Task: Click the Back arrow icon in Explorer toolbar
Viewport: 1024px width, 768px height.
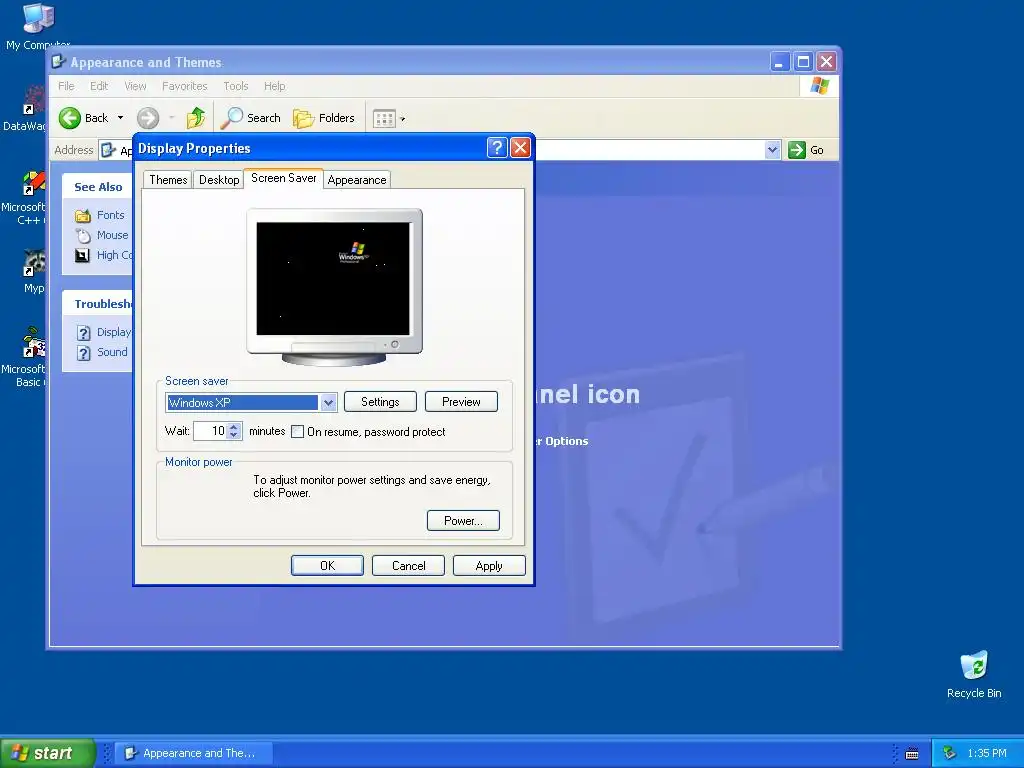Action: click(69, 118)
